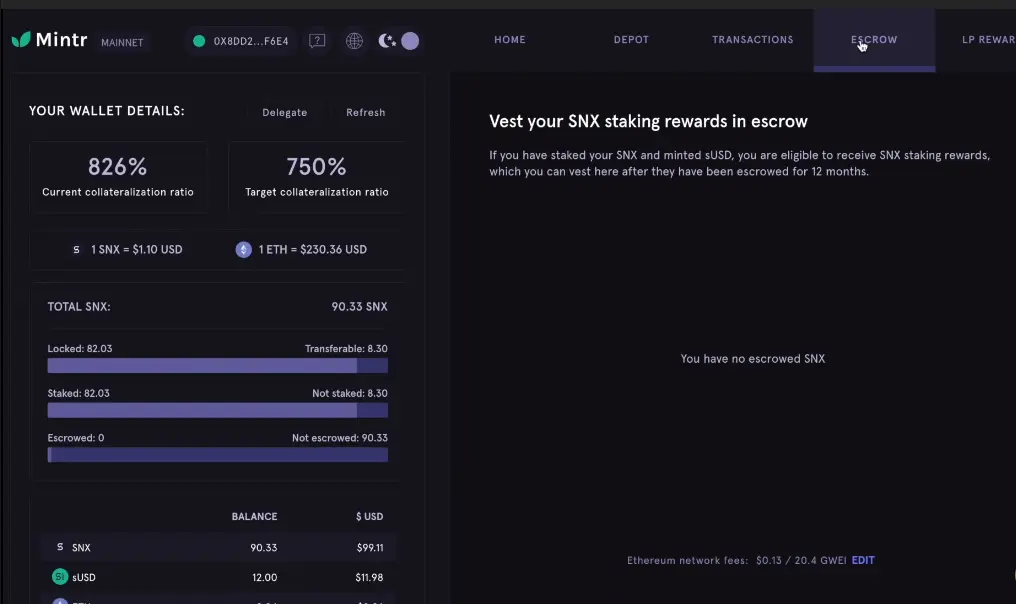Click the ETH price diamond icon

(x=244, y=250)
